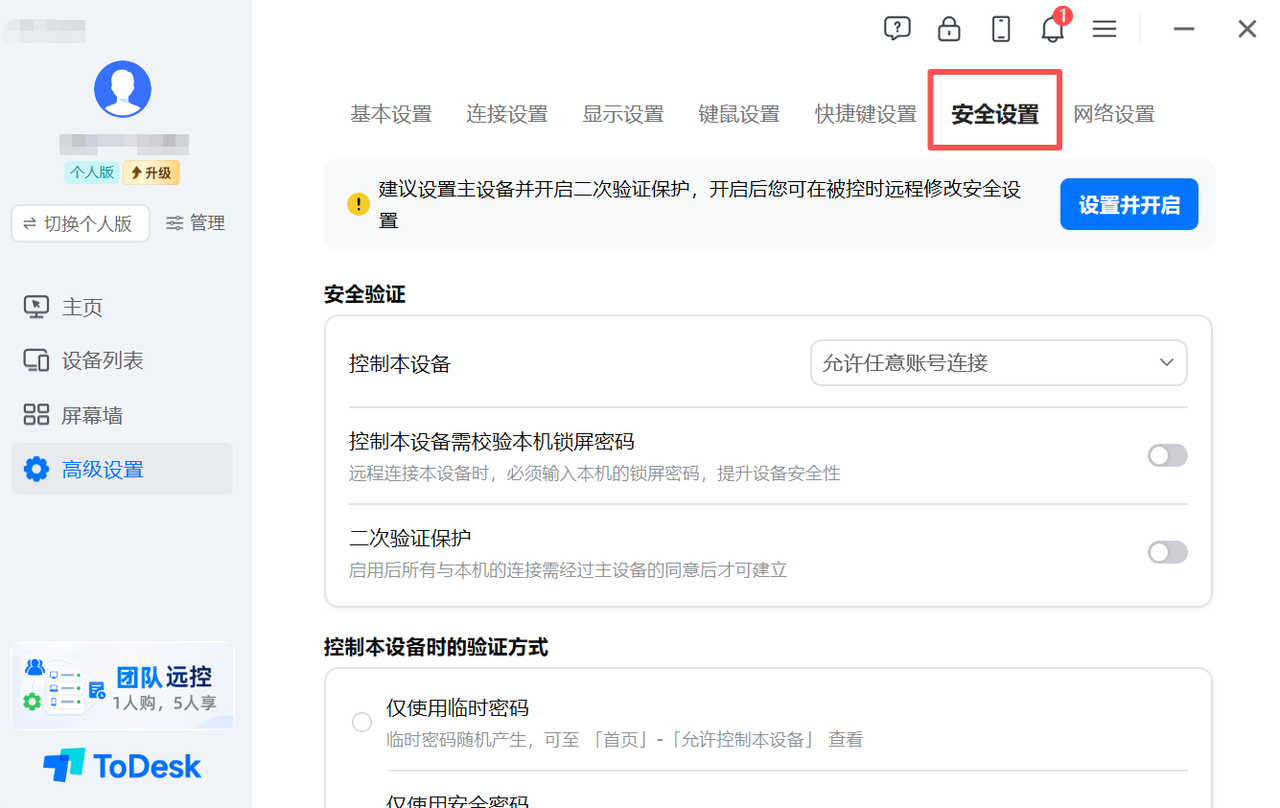Click 临时密码随机产生 description text
This screenshot has width=1280, height=808.
(624, 740)
